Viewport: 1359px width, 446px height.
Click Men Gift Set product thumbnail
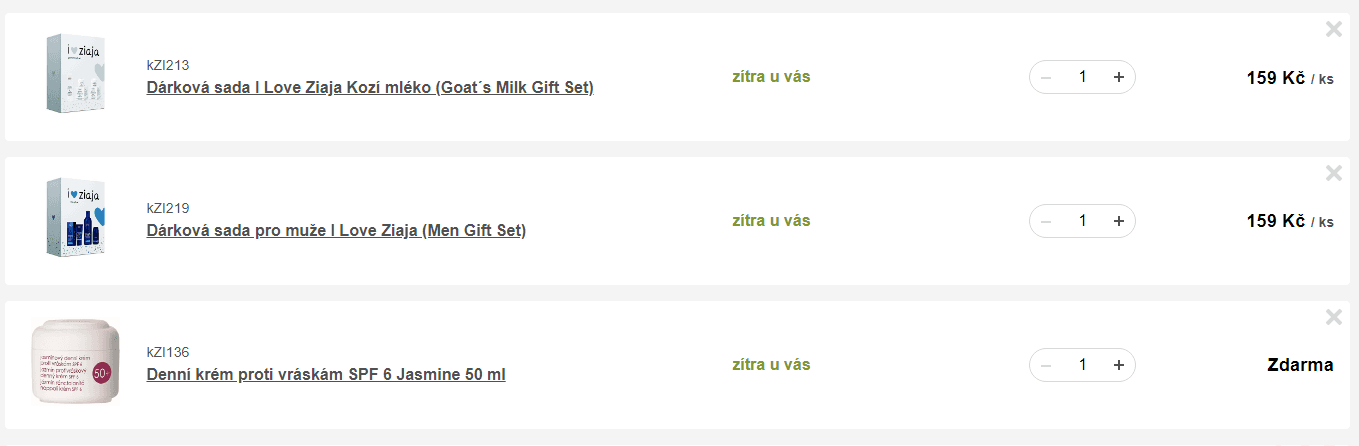click(75, 220)
